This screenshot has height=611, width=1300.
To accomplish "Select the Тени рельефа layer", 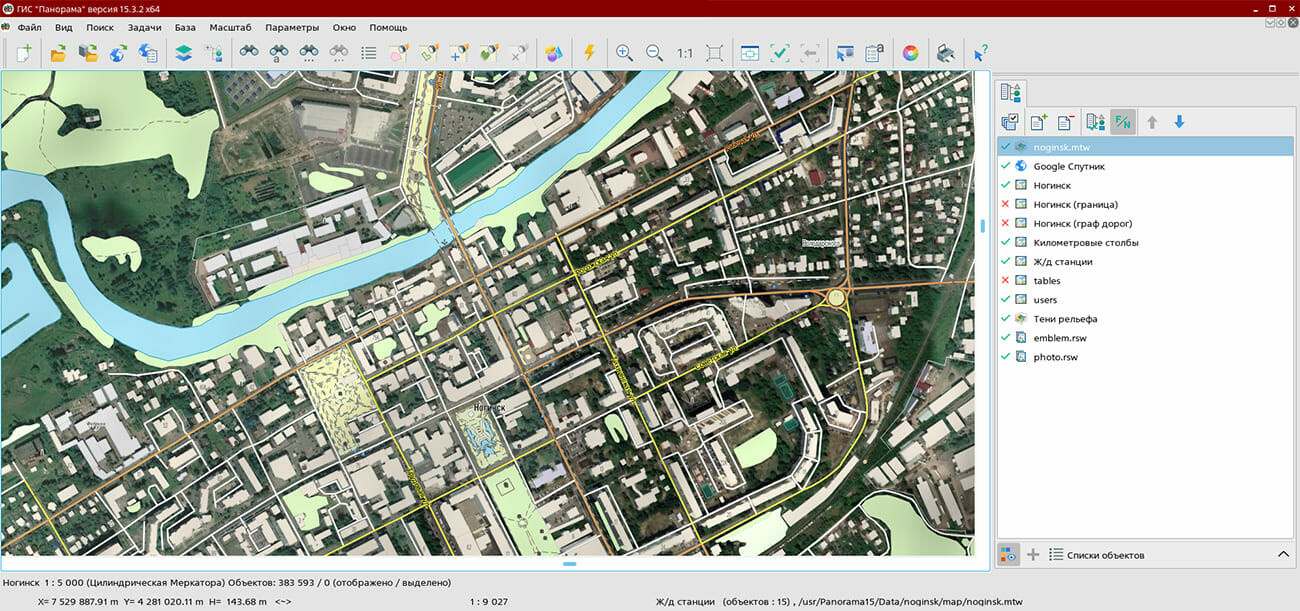I will pyautogui.click(x=1065, y=319).
